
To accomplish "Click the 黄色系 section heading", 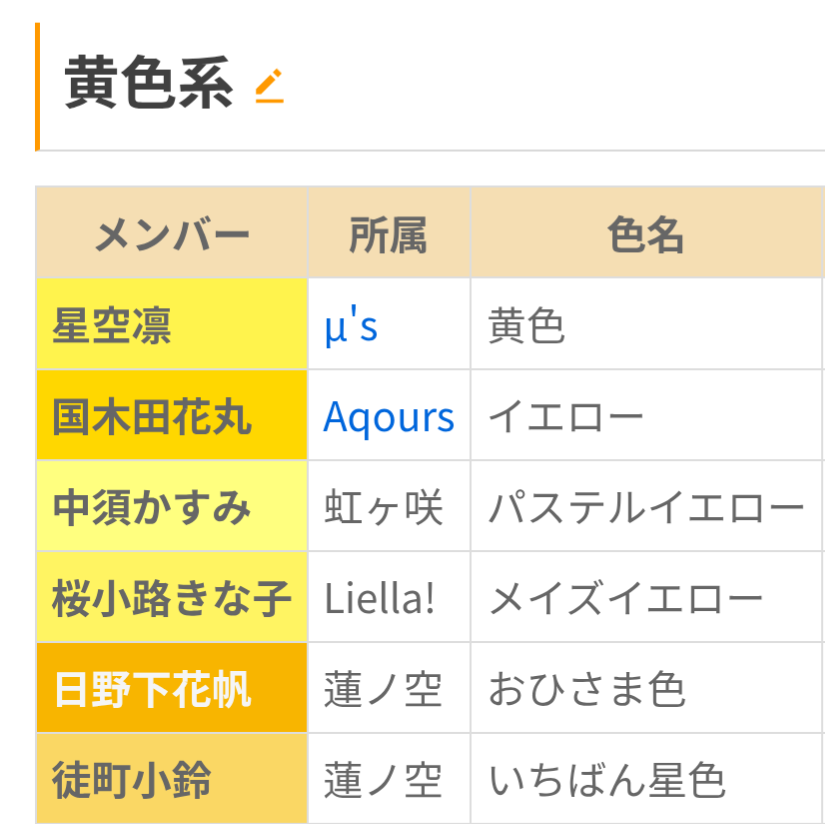I will tap(148, 83).
